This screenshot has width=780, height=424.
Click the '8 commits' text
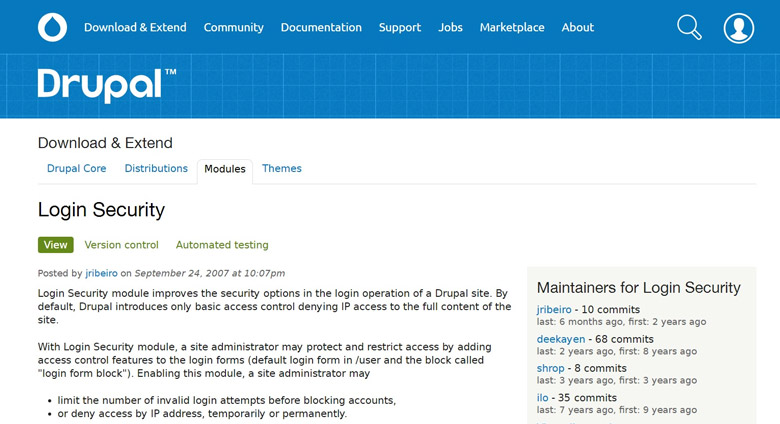(600, 368)
